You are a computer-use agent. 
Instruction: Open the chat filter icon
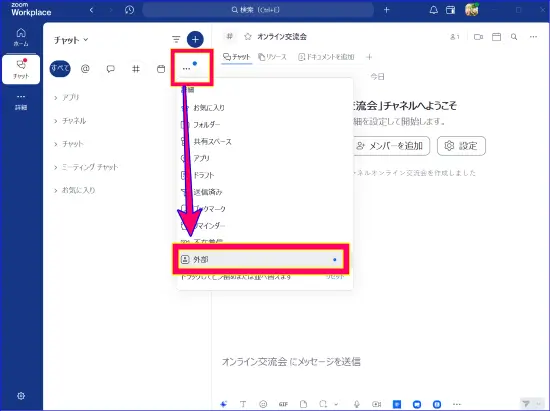click(x=176, y=39)
